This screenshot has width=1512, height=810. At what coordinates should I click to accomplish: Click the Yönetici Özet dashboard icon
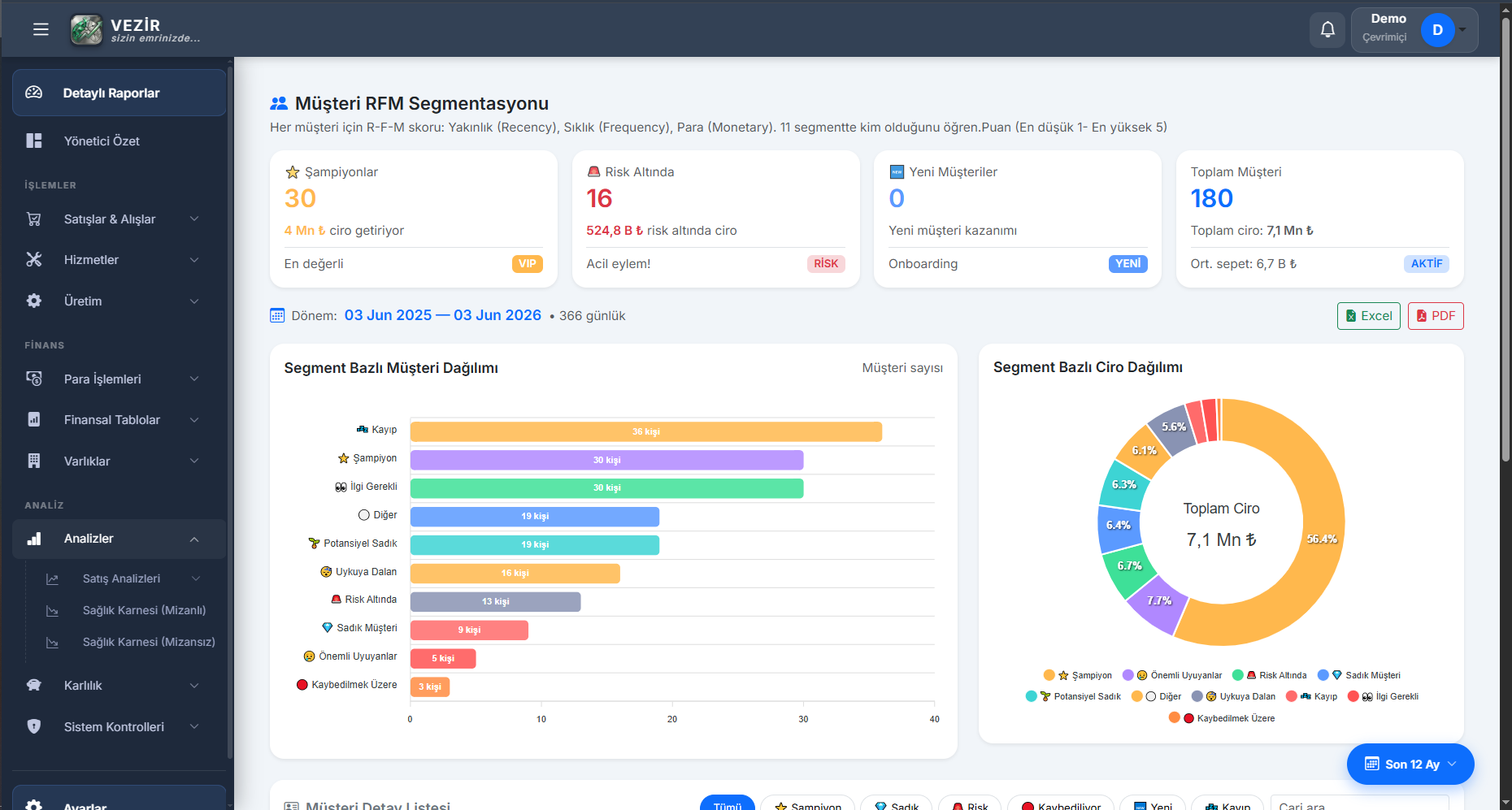pos(34,141)
